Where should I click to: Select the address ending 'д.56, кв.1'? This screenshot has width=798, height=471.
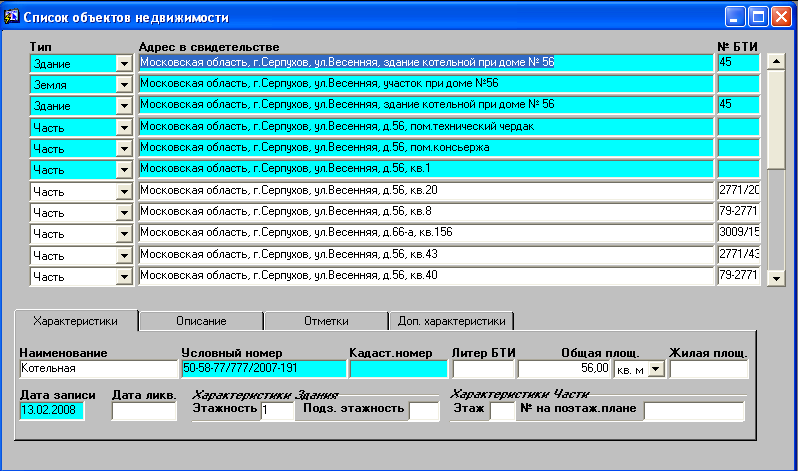[x=426, y=169]
